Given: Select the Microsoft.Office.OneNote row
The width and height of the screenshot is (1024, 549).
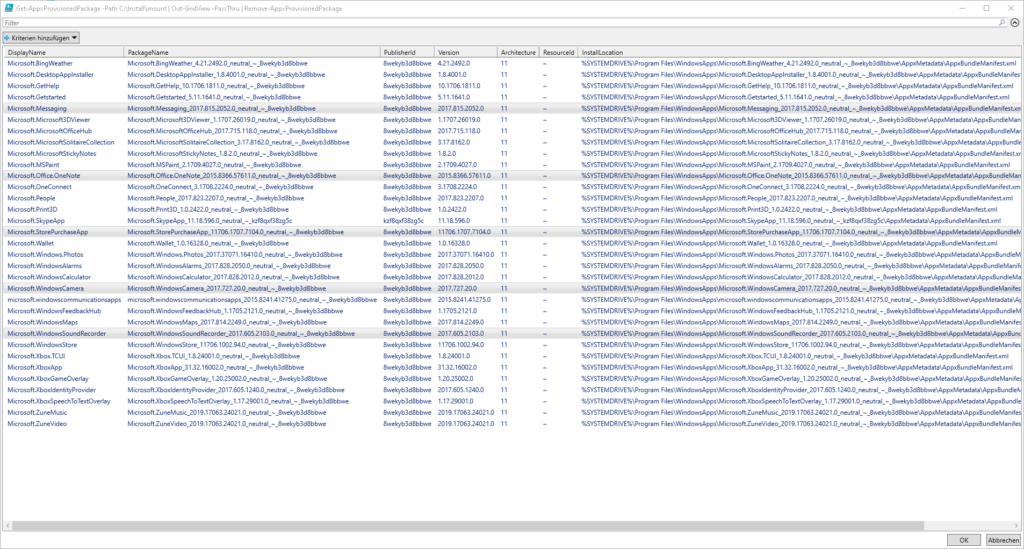Looking at the screenshot, I should click(512, 176).
